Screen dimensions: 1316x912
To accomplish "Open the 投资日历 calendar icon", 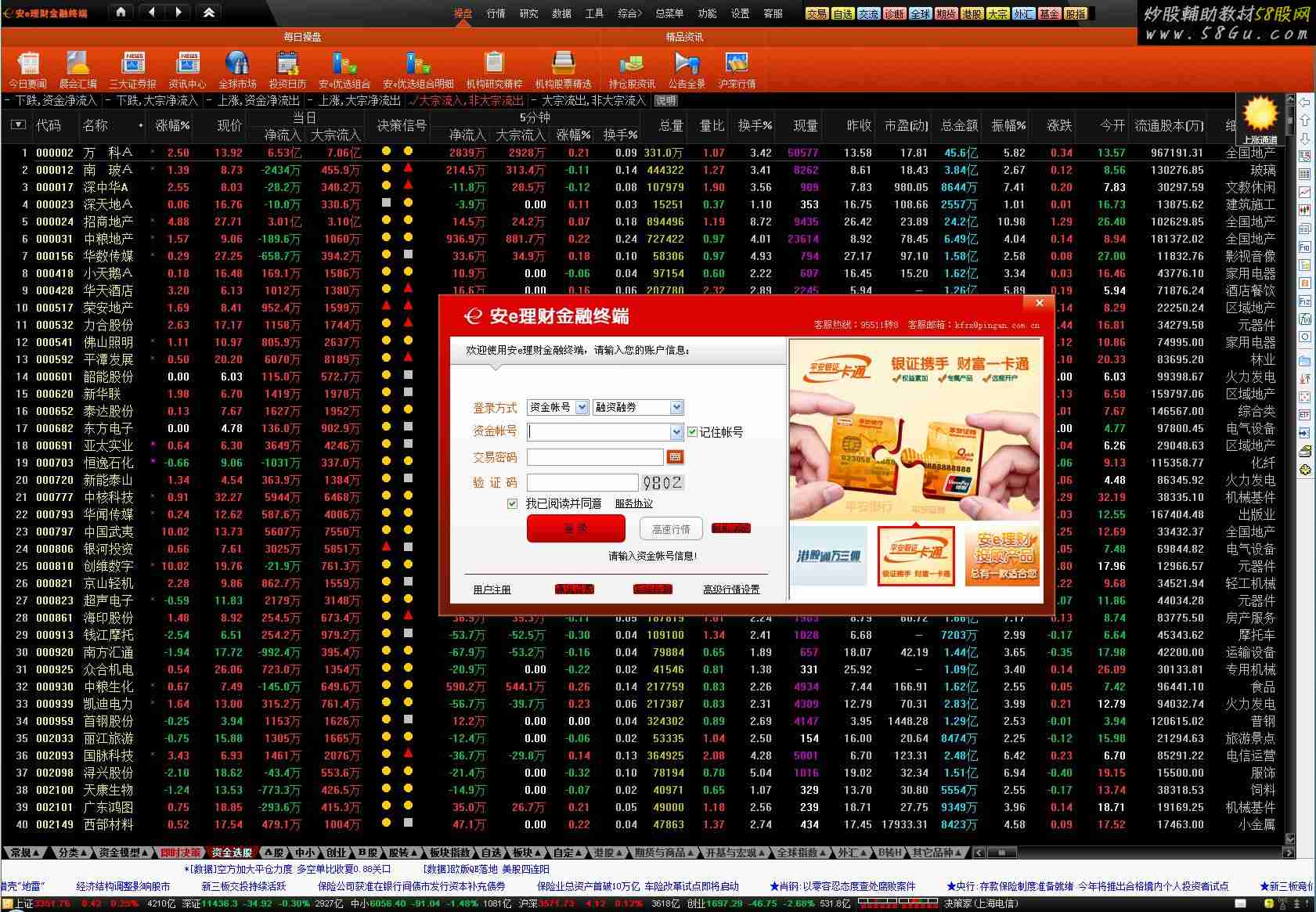I will click(287, 69).
